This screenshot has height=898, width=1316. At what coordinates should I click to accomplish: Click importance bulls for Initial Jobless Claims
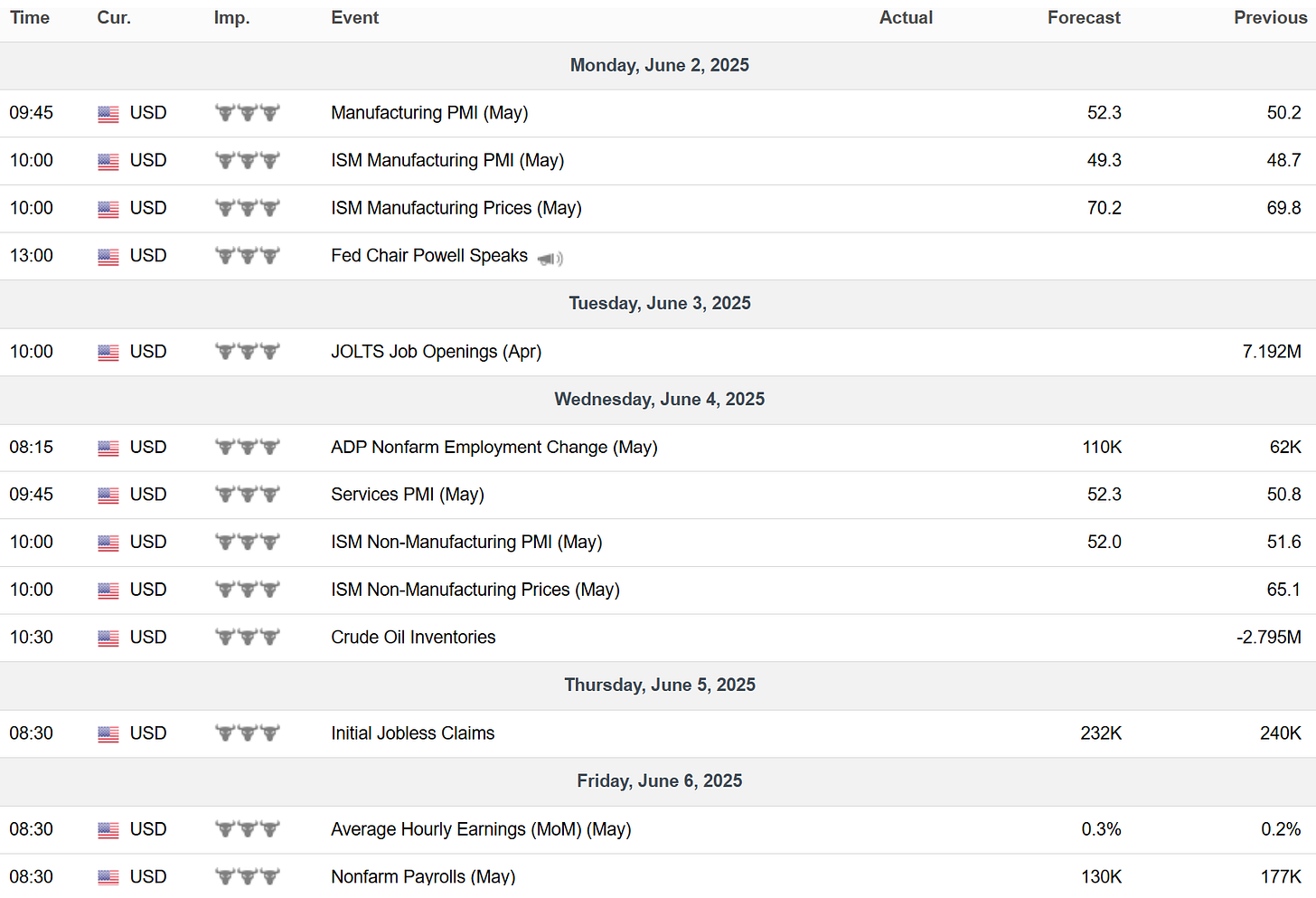tap(247, 733)
